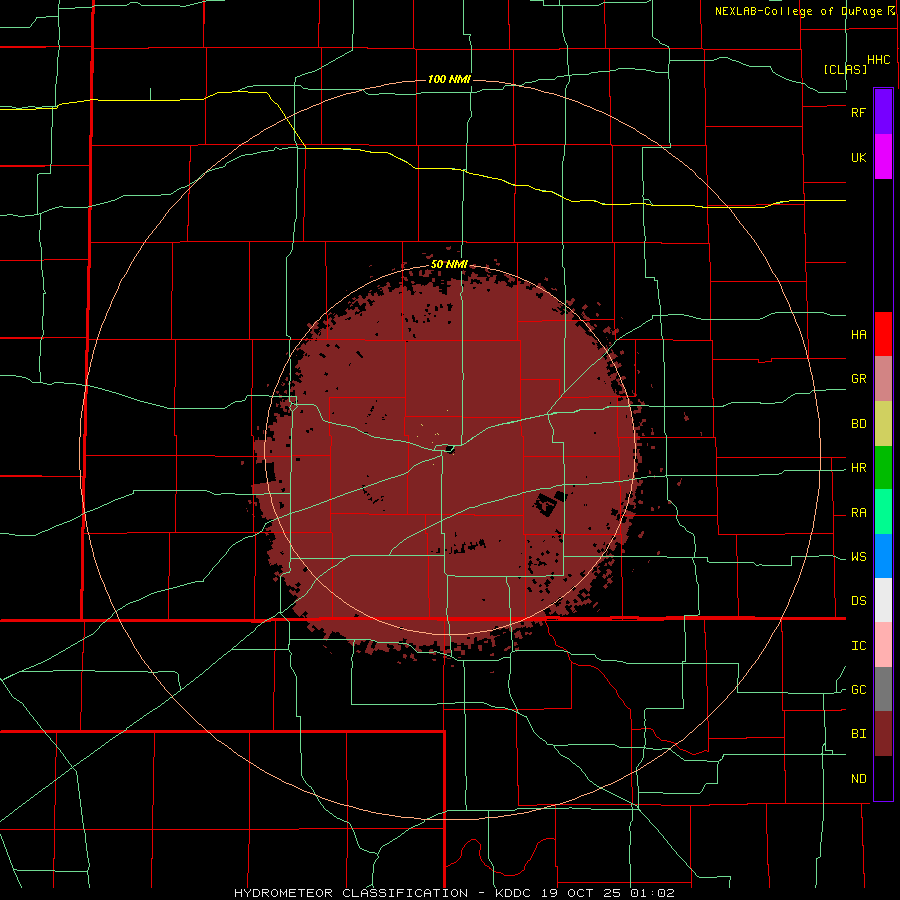Click the UK magenta legend swatch
The height and width of the screenshot is (900, 900).
(883, 157)
